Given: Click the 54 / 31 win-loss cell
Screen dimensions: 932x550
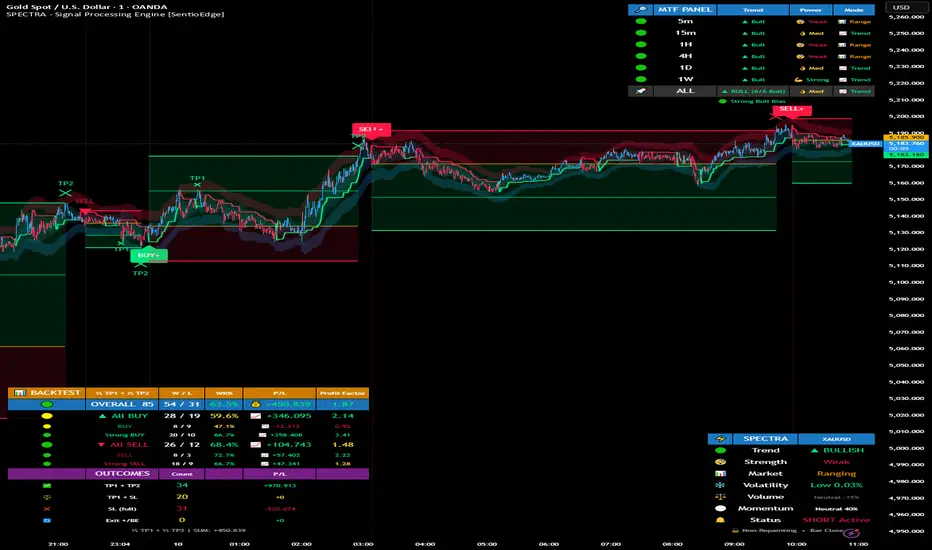Looking at the screenshot, I should click(182, 404).
